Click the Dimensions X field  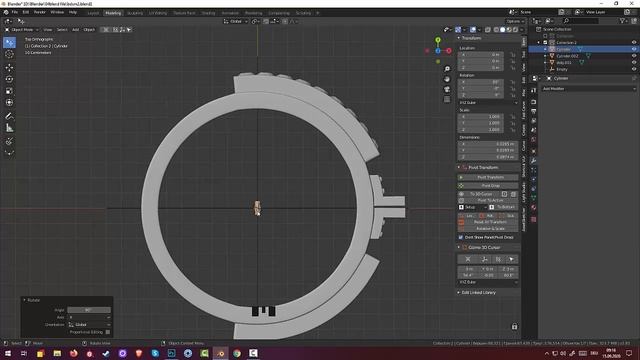[x=488, y=144]
